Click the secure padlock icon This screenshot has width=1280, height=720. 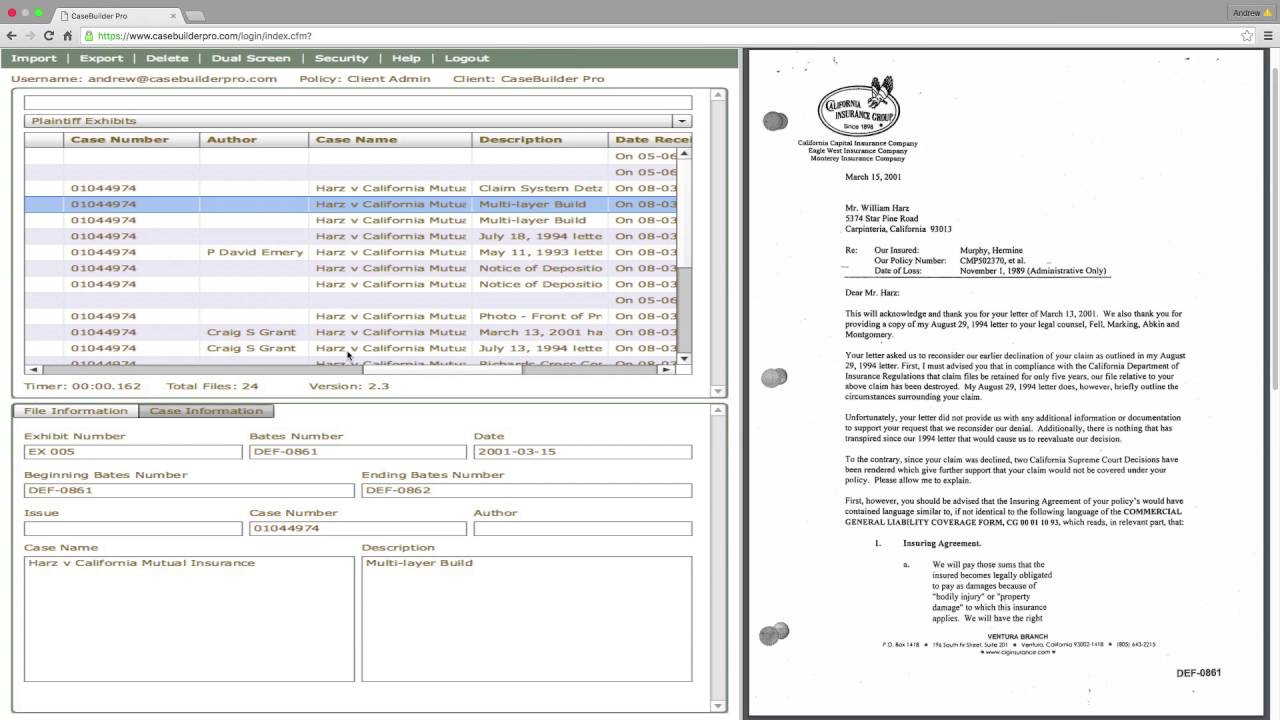point(89,35)
